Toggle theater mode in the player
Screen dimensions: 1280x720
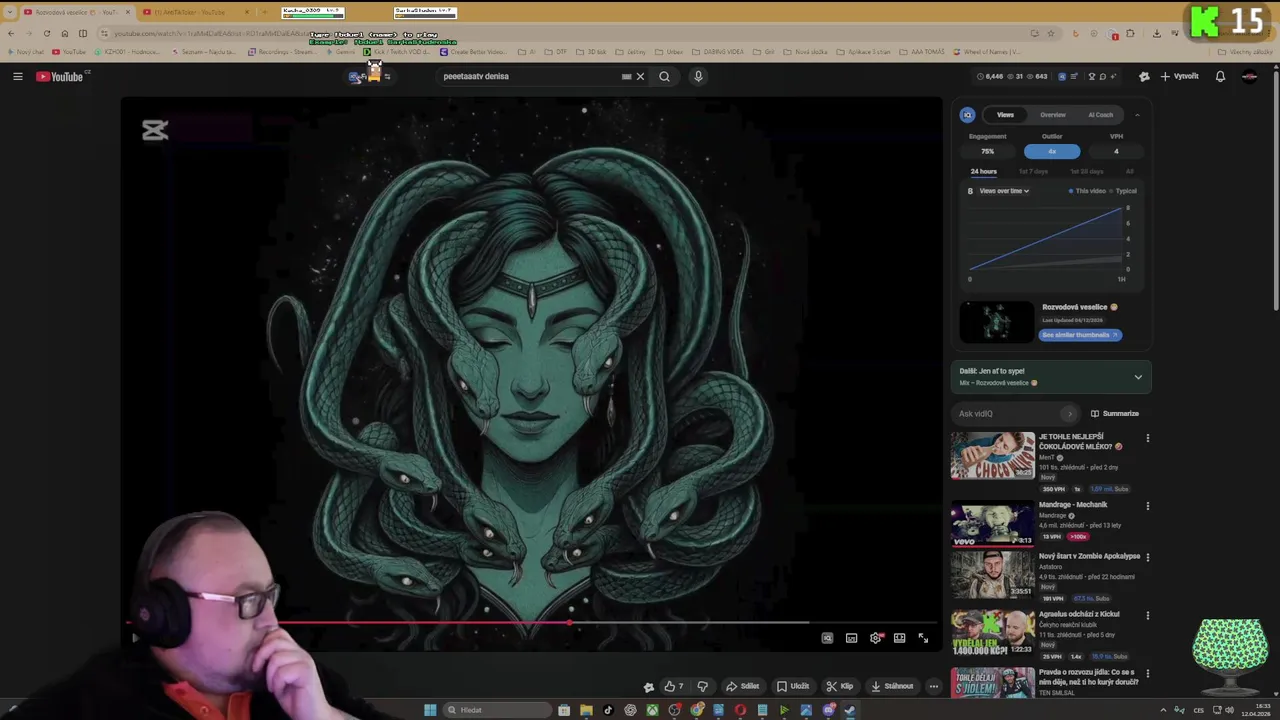(x=899, y=638)
